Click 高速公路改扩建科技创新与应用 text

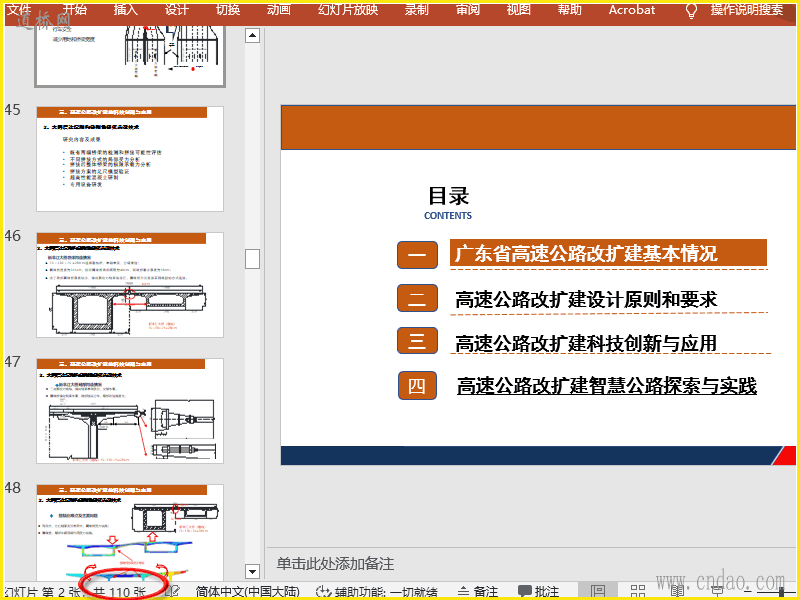click(x=586, y=343)
